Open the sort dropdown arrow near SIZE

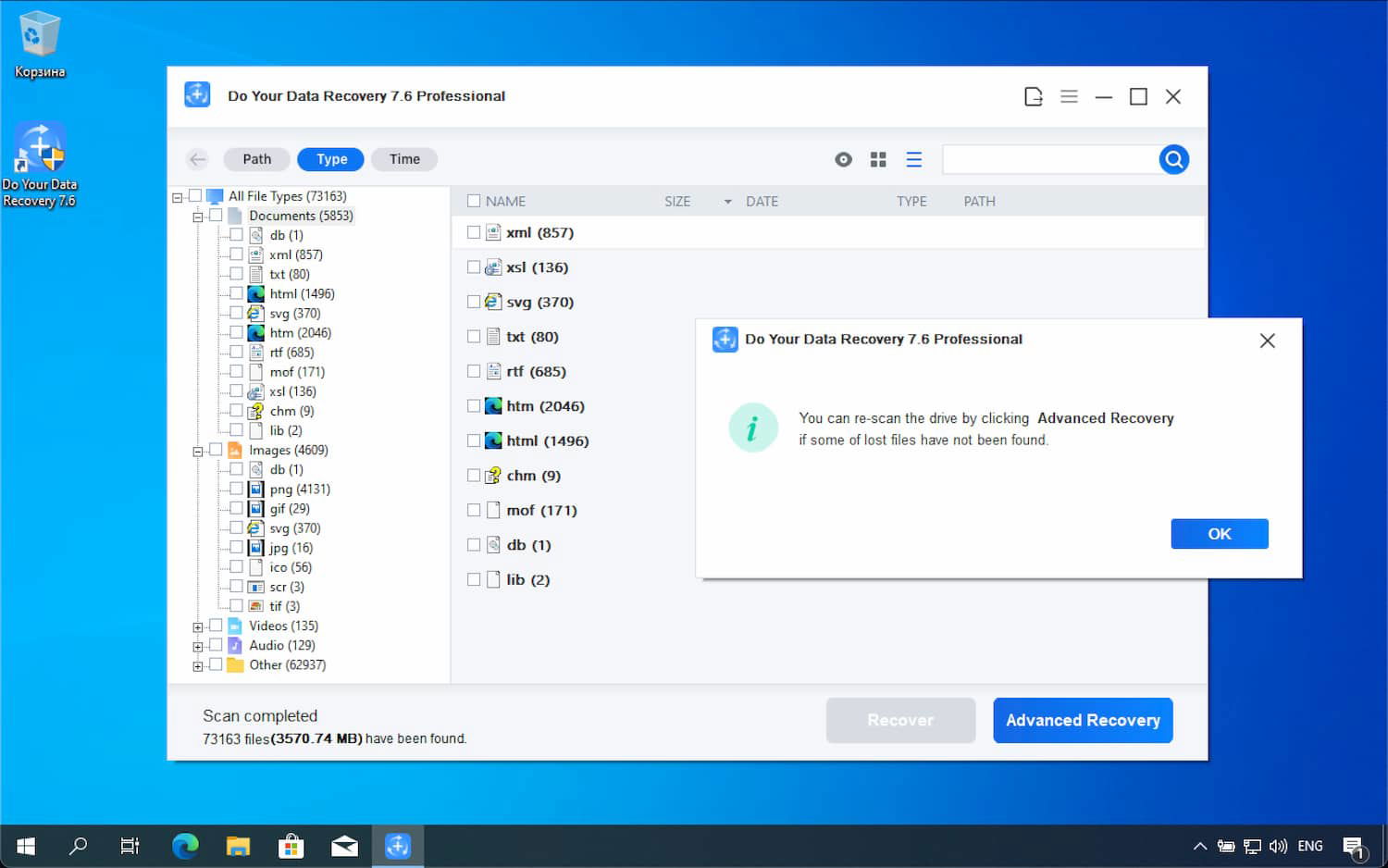727,202
